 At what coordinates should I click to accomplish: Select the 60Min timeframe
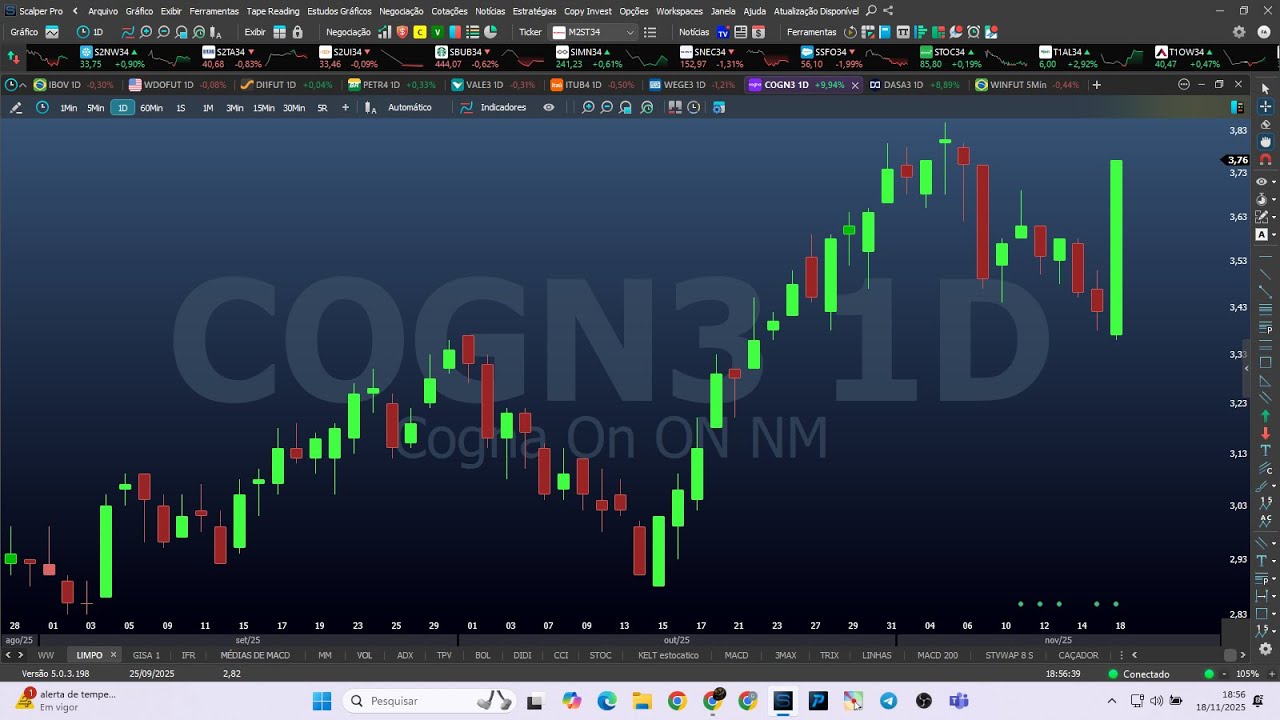pyautogui.click(x=151, y=108)
